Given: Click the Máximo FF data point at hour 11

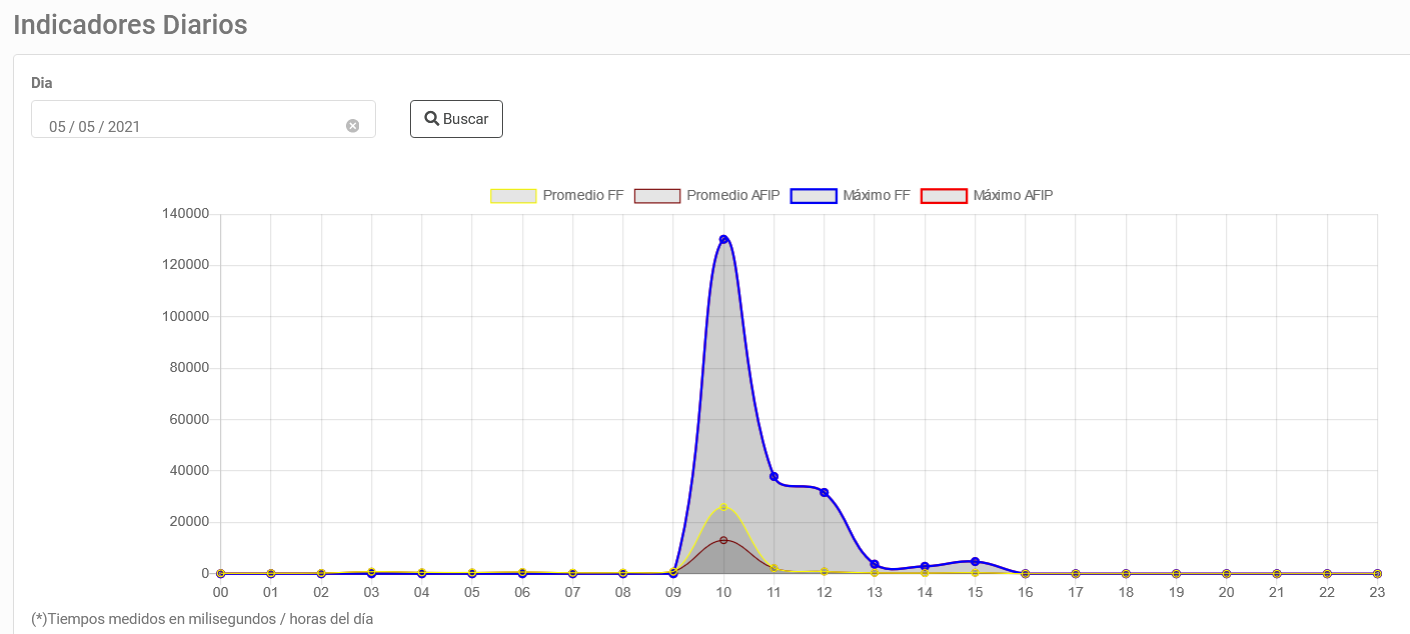Looking at the screenshot, I should (774, 476).
